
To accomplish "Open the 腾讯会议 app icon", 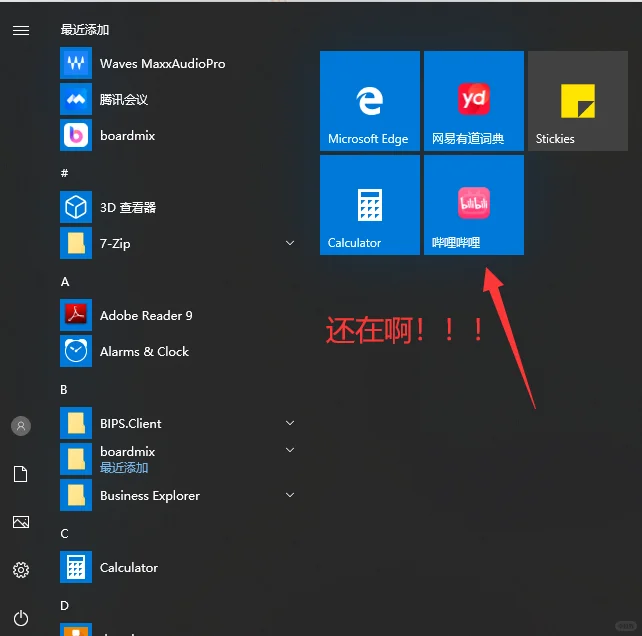I will coord(76,99).
